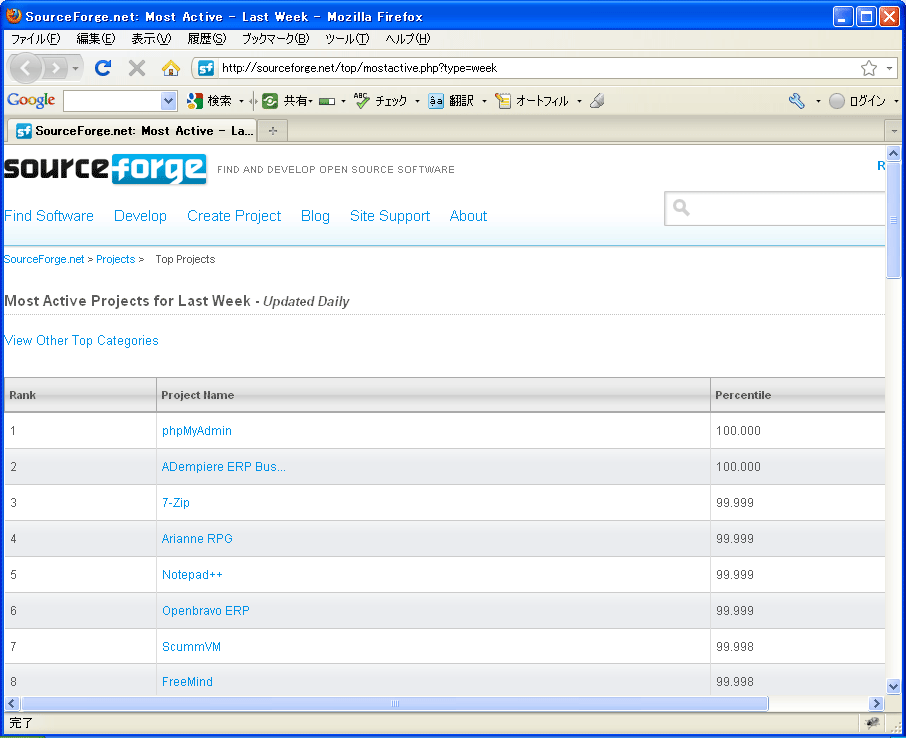Open the Create Project link

click(234, 216)
